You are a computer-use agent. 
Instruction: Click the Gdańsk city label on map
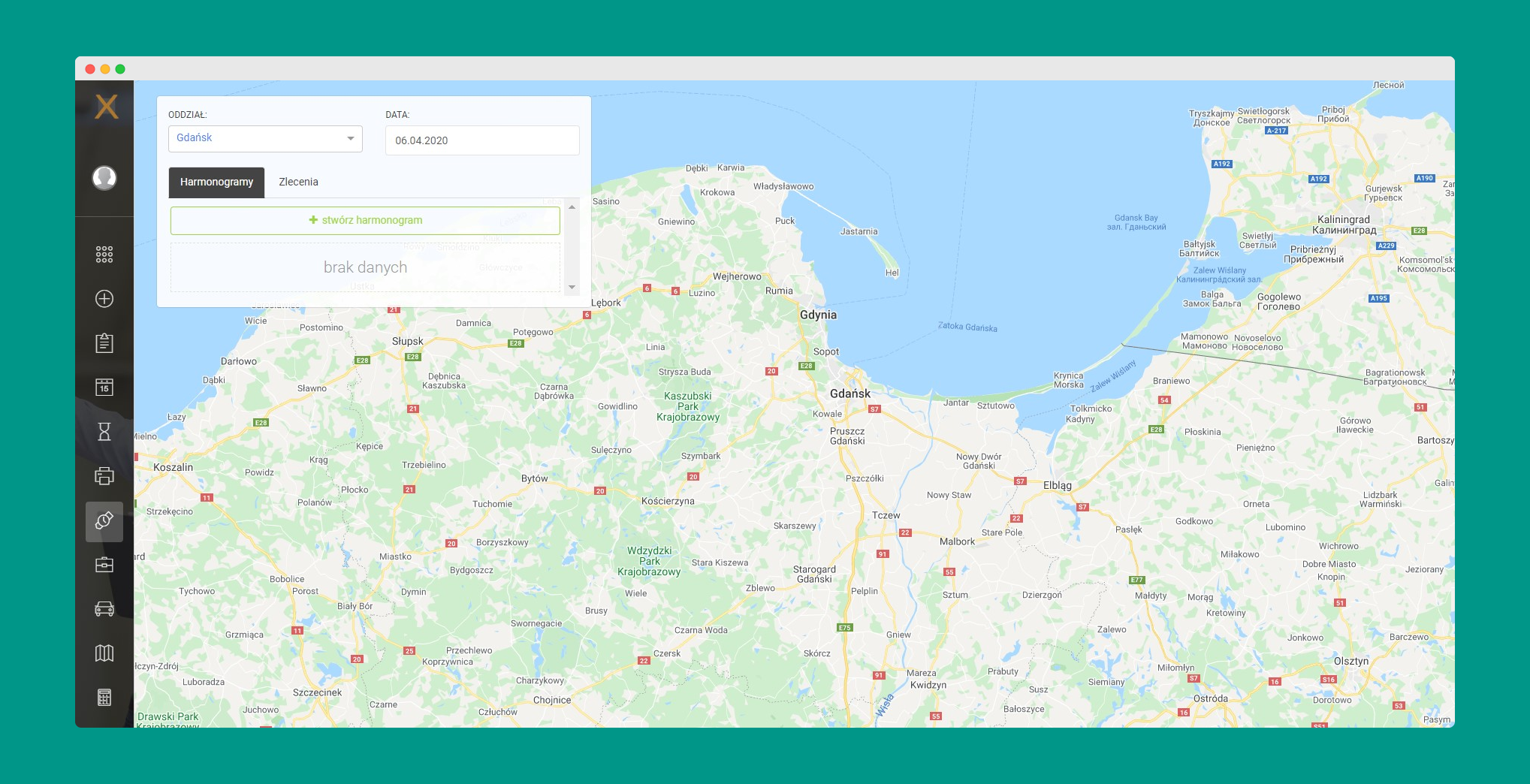pyautogui.click(x=849, y=394)
